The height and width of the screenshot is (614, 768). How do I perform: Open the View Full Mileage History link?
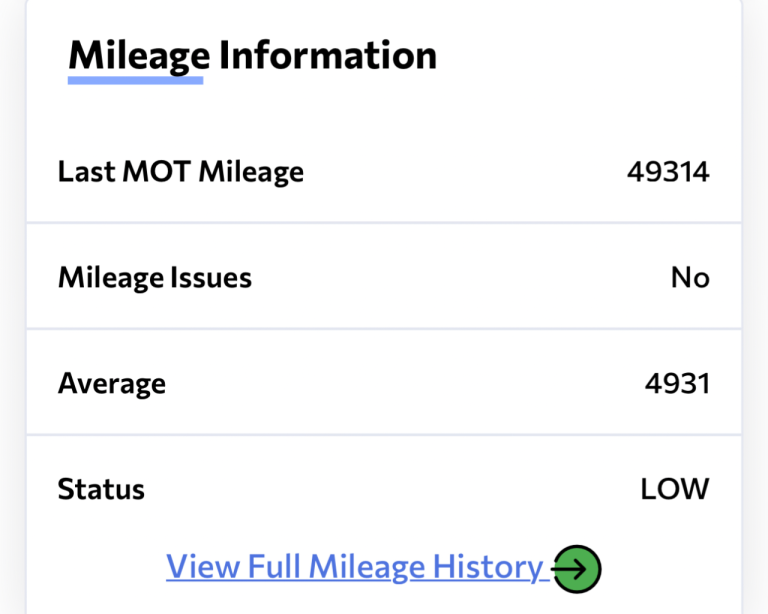(x=355, y=567)
